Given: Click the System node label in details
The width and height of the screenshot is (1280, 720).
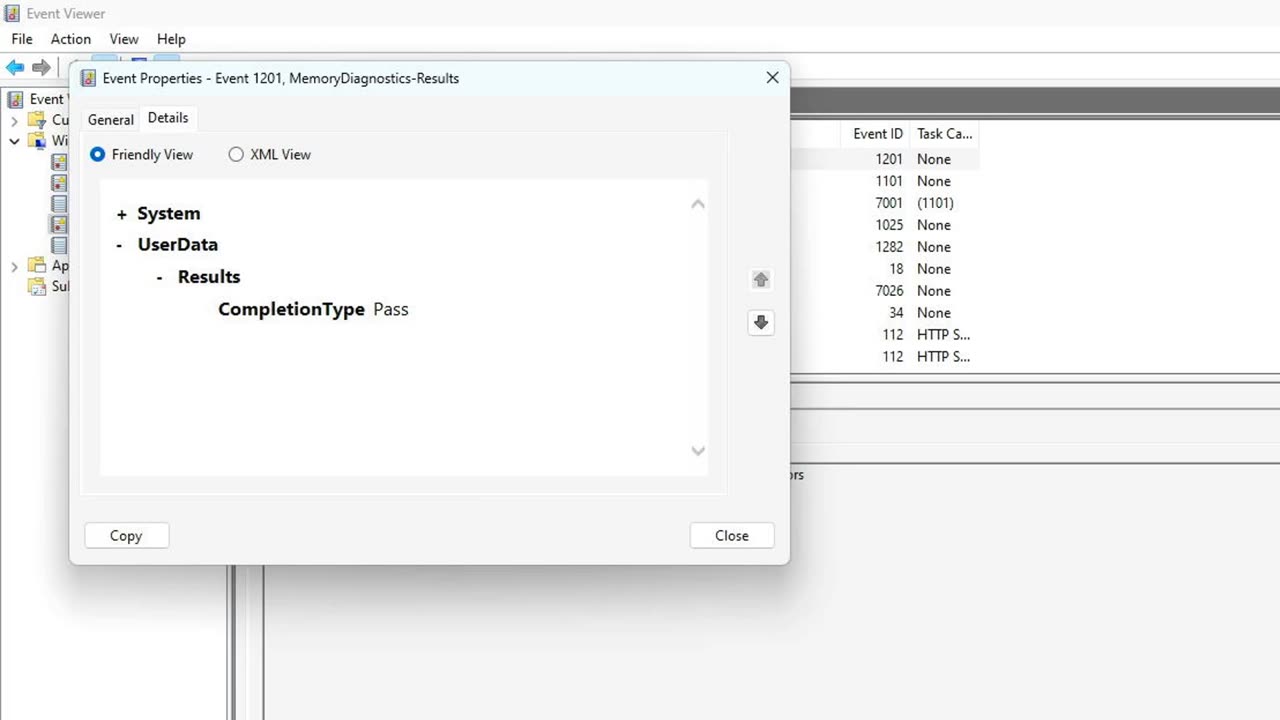Looking at the screenshot, I should [x=169, y=214].
